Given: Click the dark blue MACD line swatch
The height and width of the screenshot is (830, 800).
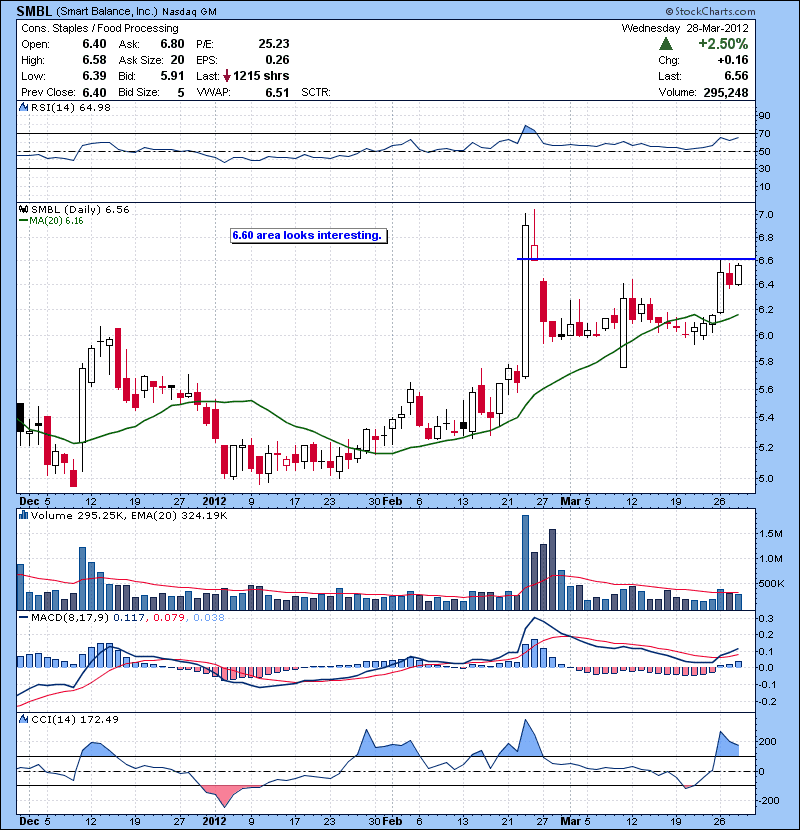Looking at the screenshot, I should pos(23,617).
